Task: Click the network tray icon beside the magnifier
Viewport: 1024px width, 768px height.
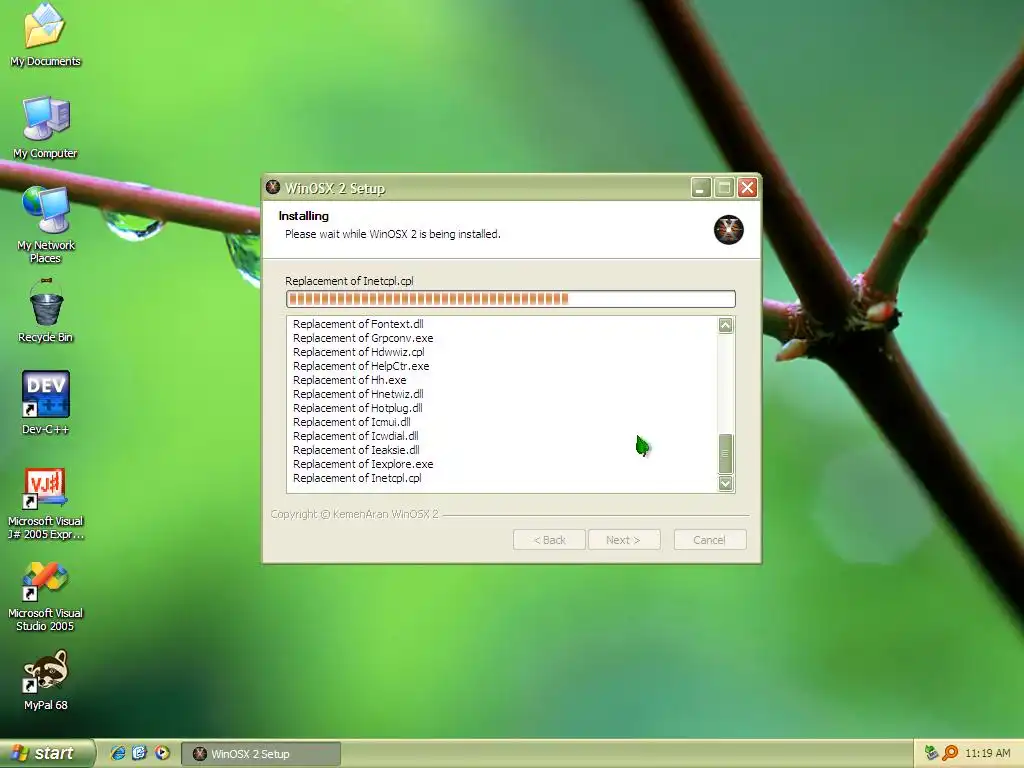Action: coord(931,753)
